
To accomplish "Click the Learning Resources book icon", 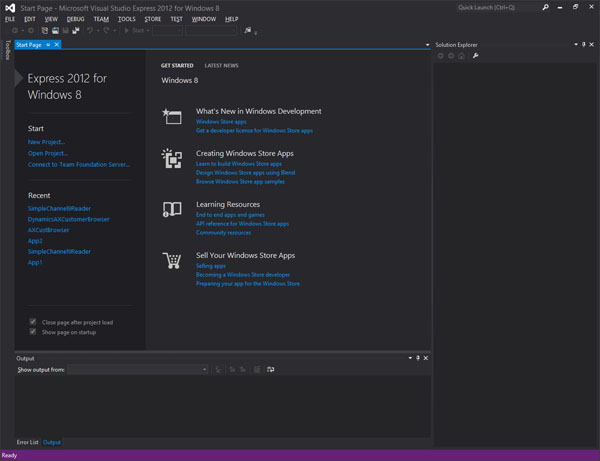I will tap(172, 209).
